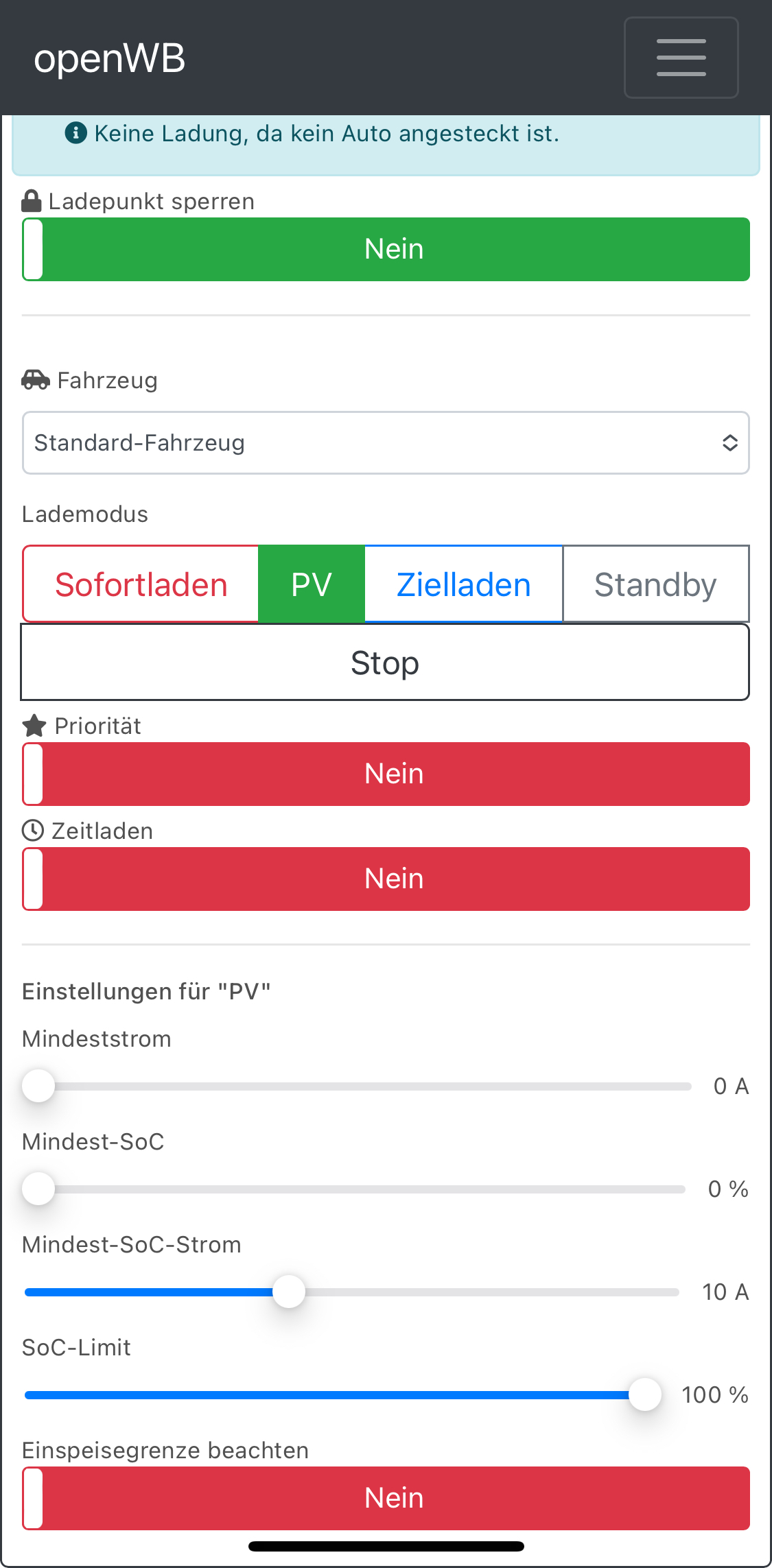Toggle the Priorität switch
Viewport: 772px width, 1568px height.
(x=386, y=774)
